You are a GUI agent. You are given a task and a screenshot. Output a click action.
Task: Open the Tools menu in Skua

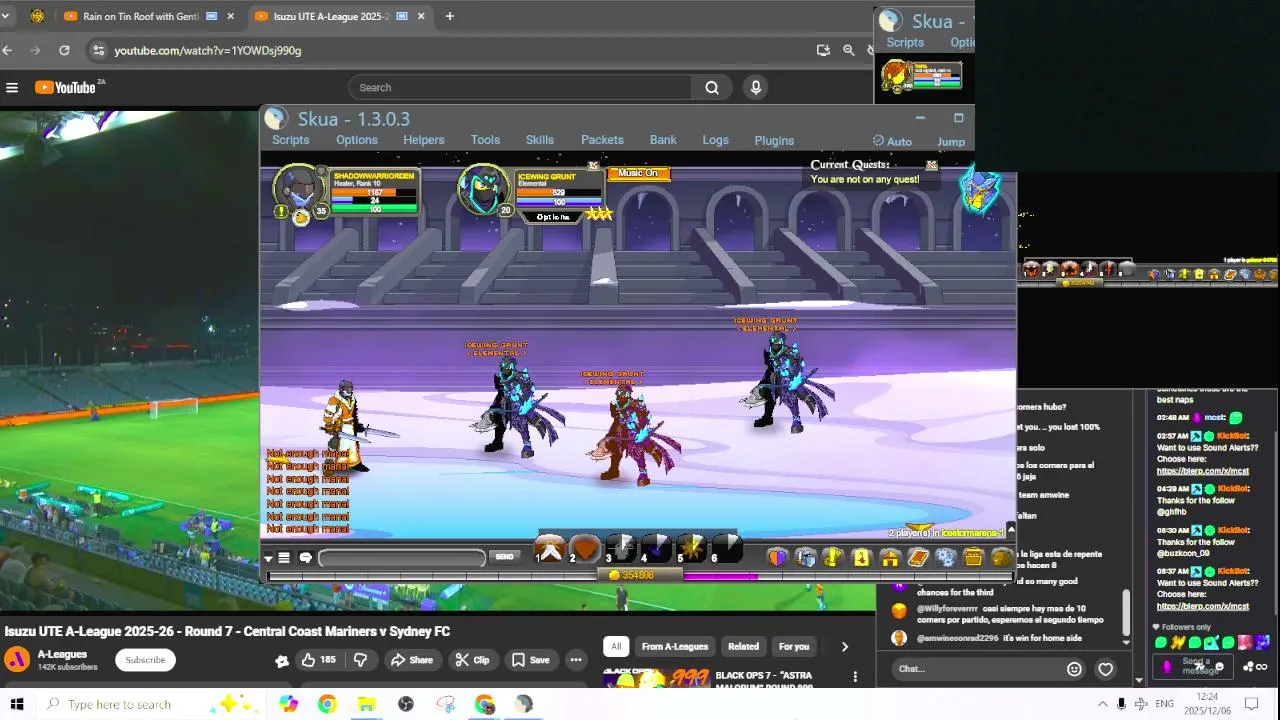(485, 140)
